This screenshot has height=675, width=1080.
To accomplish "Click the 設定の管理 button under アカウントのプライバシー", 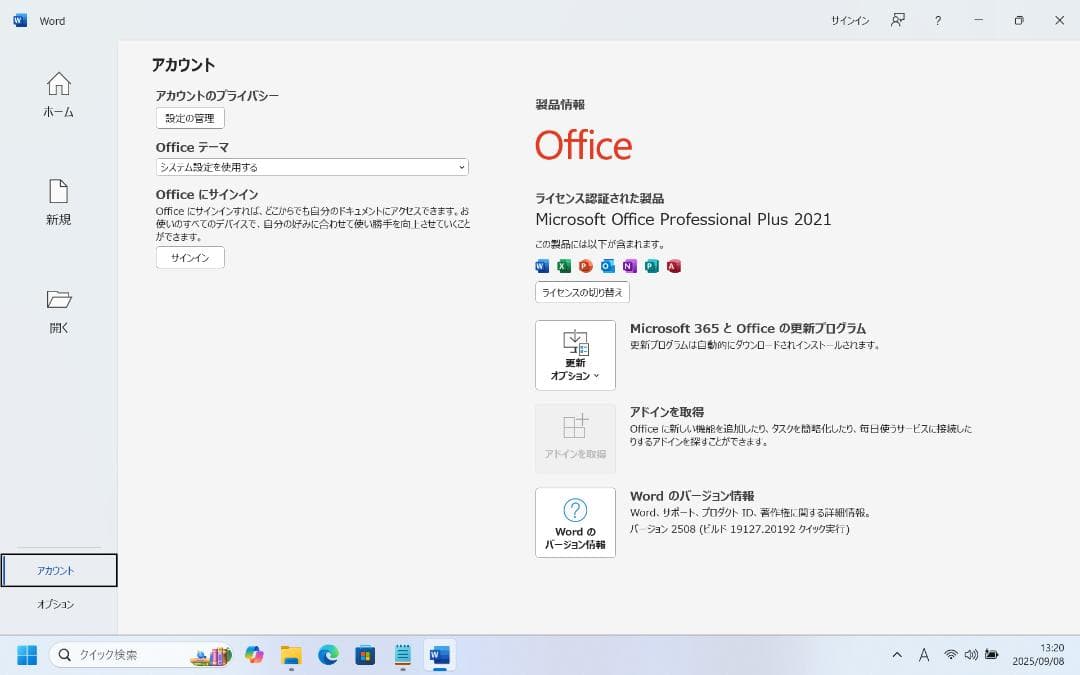I will tap(189, 117).
